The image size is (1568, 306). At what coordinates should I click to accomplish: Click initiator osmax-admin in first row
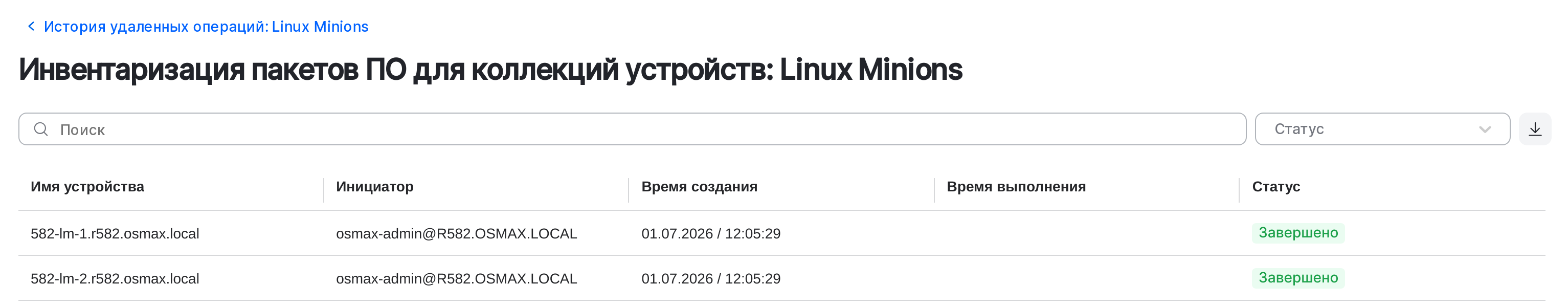pos(457,233)
